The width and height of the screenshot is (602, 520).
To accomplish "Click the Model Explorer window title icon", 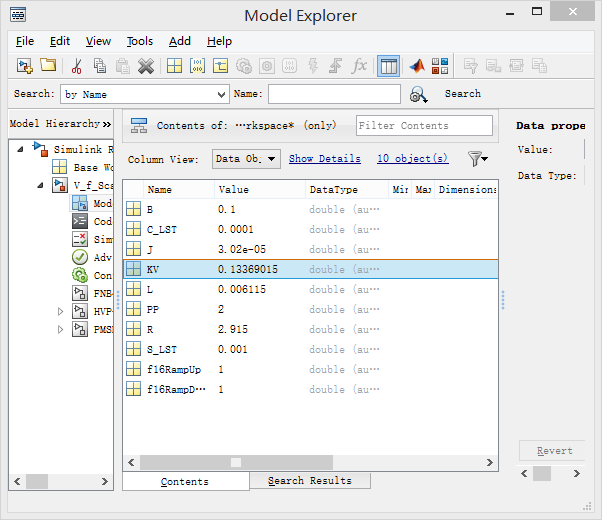I will 18,15.
